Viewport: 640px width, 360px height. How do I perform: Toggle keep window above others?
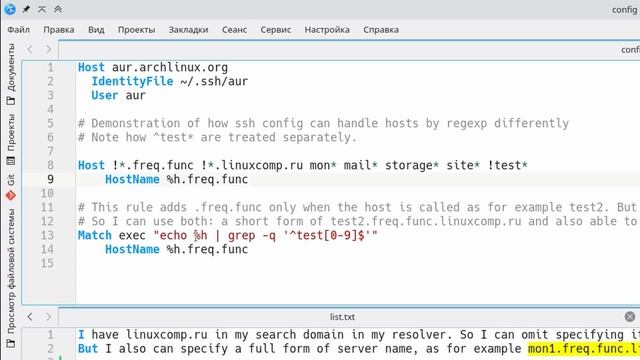click(x=42, y=9)
